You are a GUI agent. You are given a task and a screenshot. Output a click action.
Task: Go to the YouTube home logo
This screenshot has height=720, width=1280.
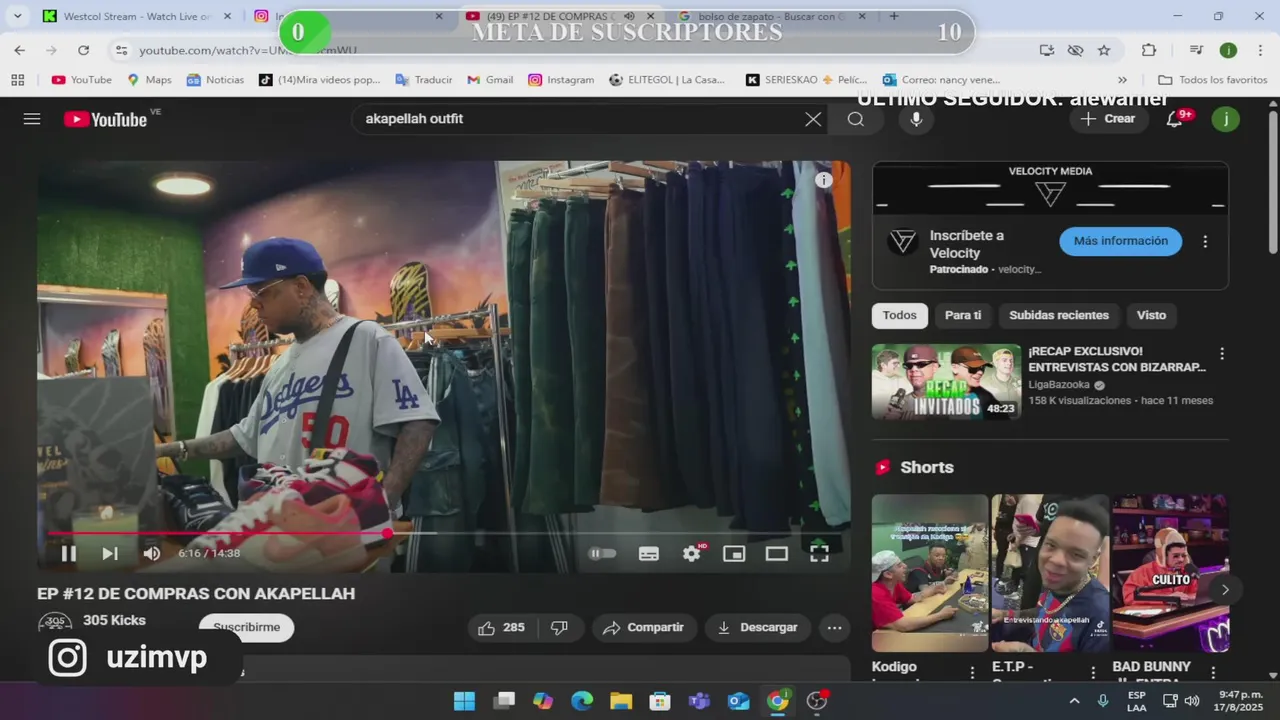coord(105,119)
